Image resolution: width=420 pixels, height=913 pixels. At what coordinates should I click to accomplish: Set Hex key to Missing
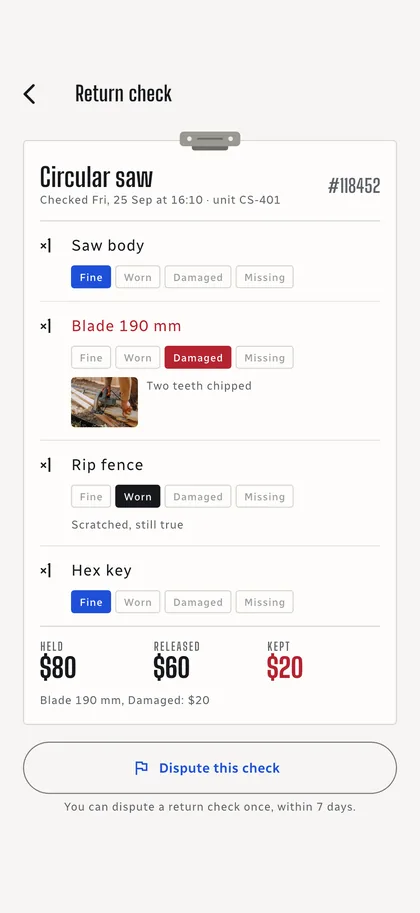pyautogui.click(x=264, y=602)
